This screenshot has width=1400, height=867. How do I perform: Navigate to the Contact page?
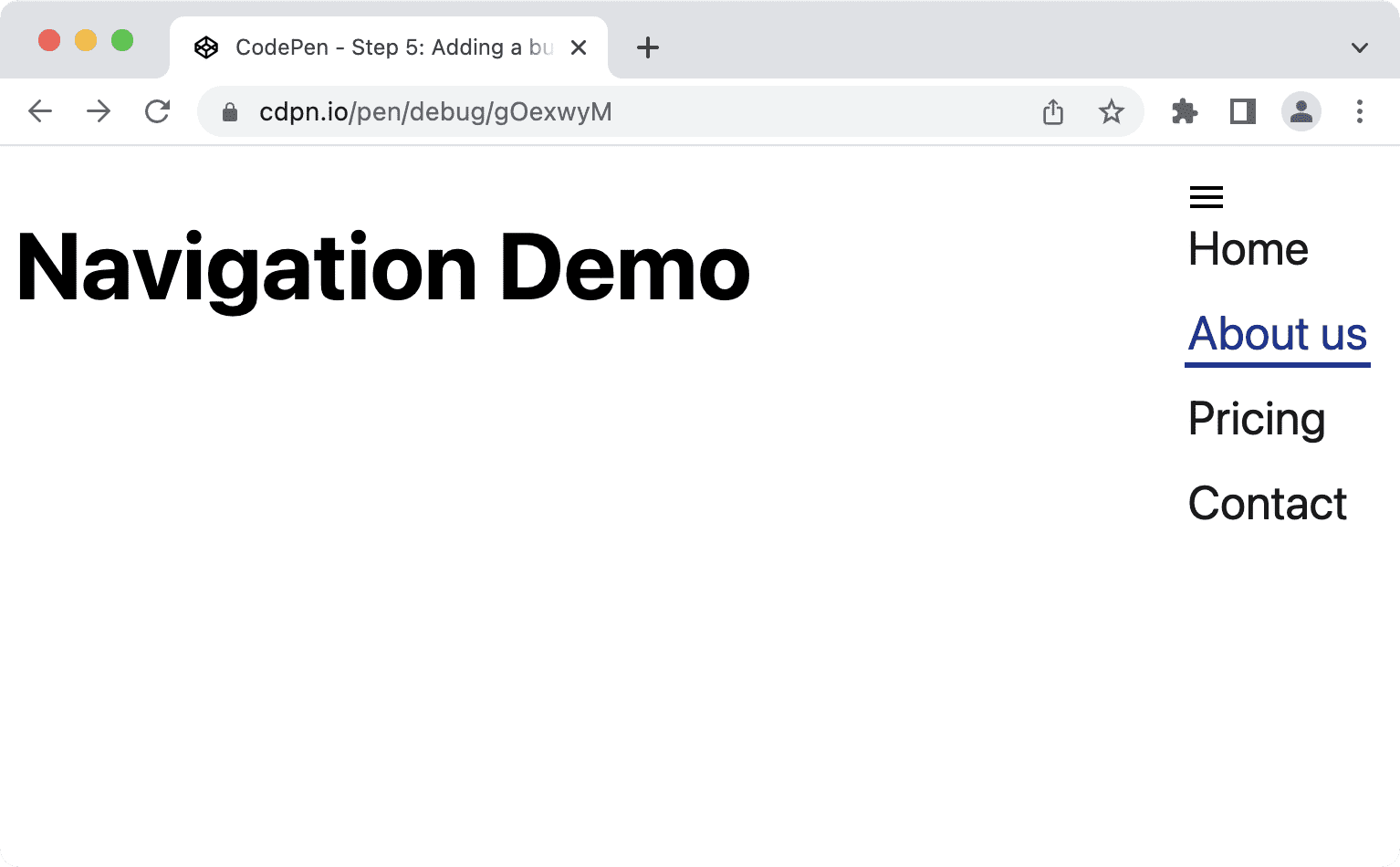(1267, 503)
